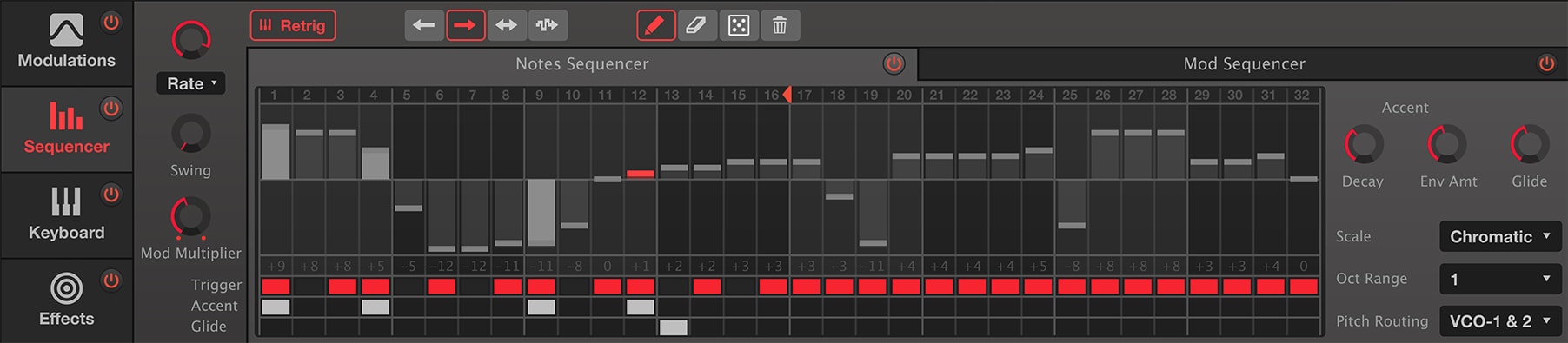Image resolution: width=1568 pixels, height=343 pixels.
Task: Select the backward play direction arrow
Action: 424,25
